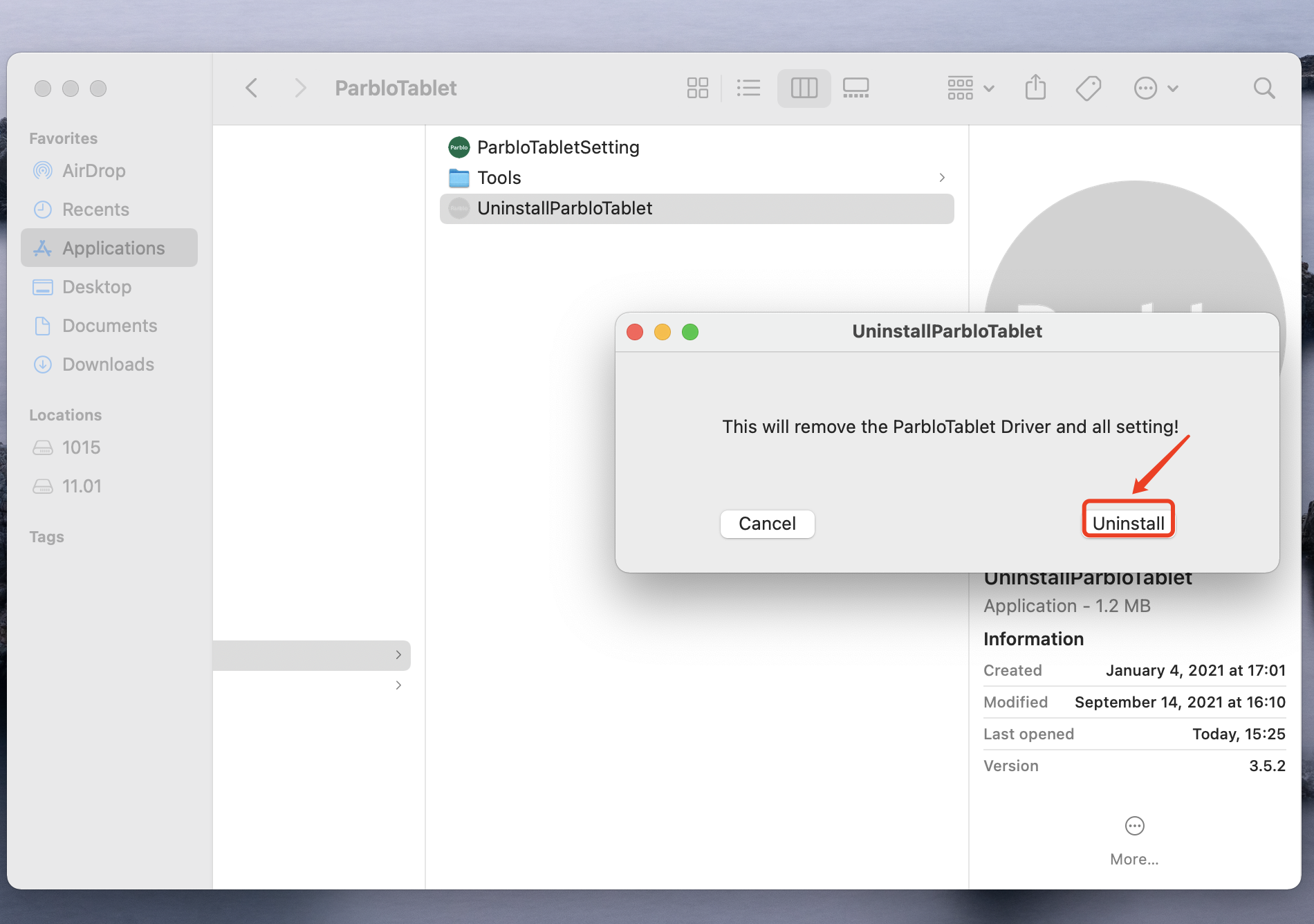Go back in Finder navigation
This screenshot has width=1314, height=924.
252,88
